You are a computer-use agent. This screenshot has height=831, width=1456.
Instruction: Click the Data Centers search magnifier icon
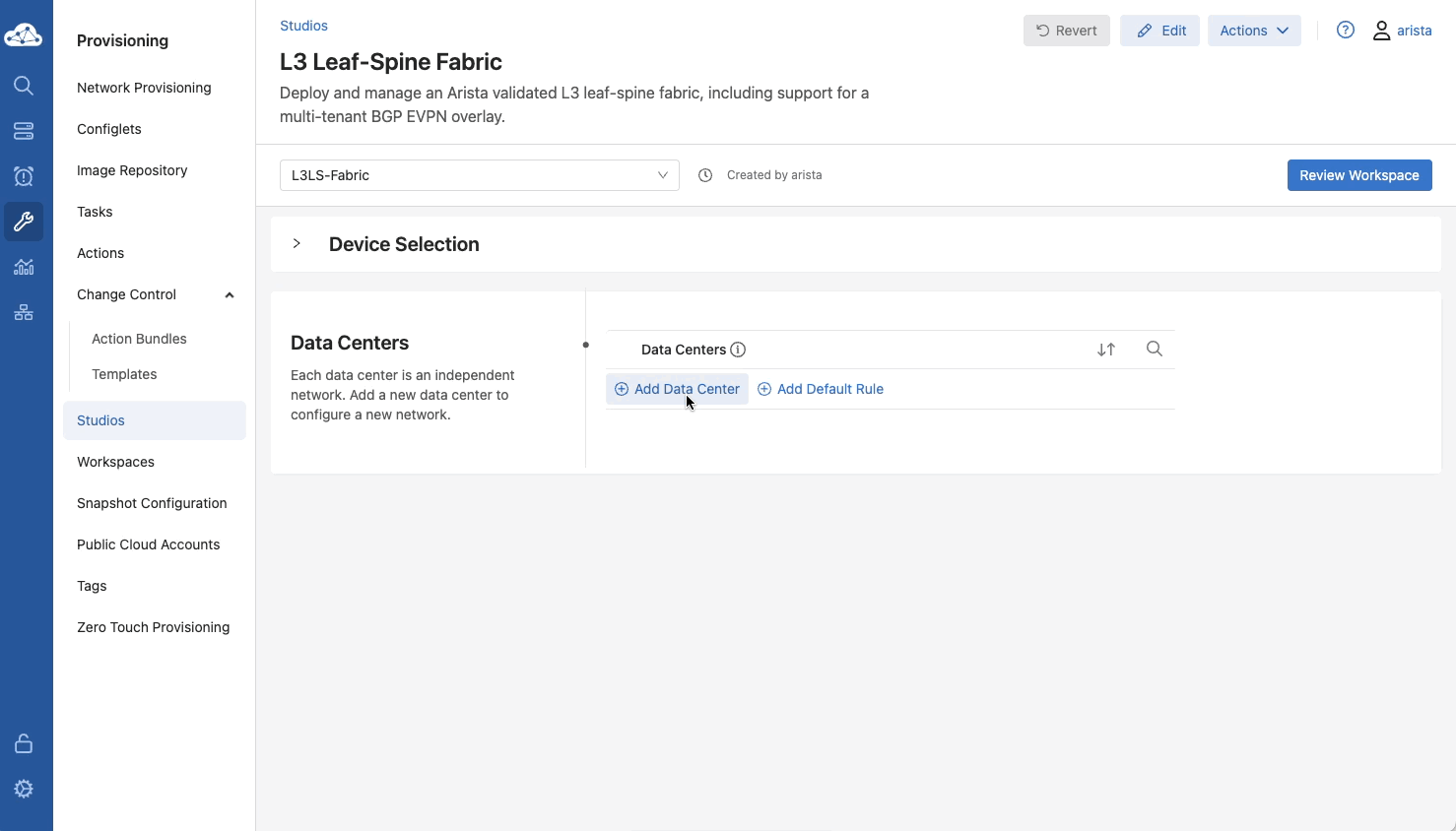tap(1155, 349)
